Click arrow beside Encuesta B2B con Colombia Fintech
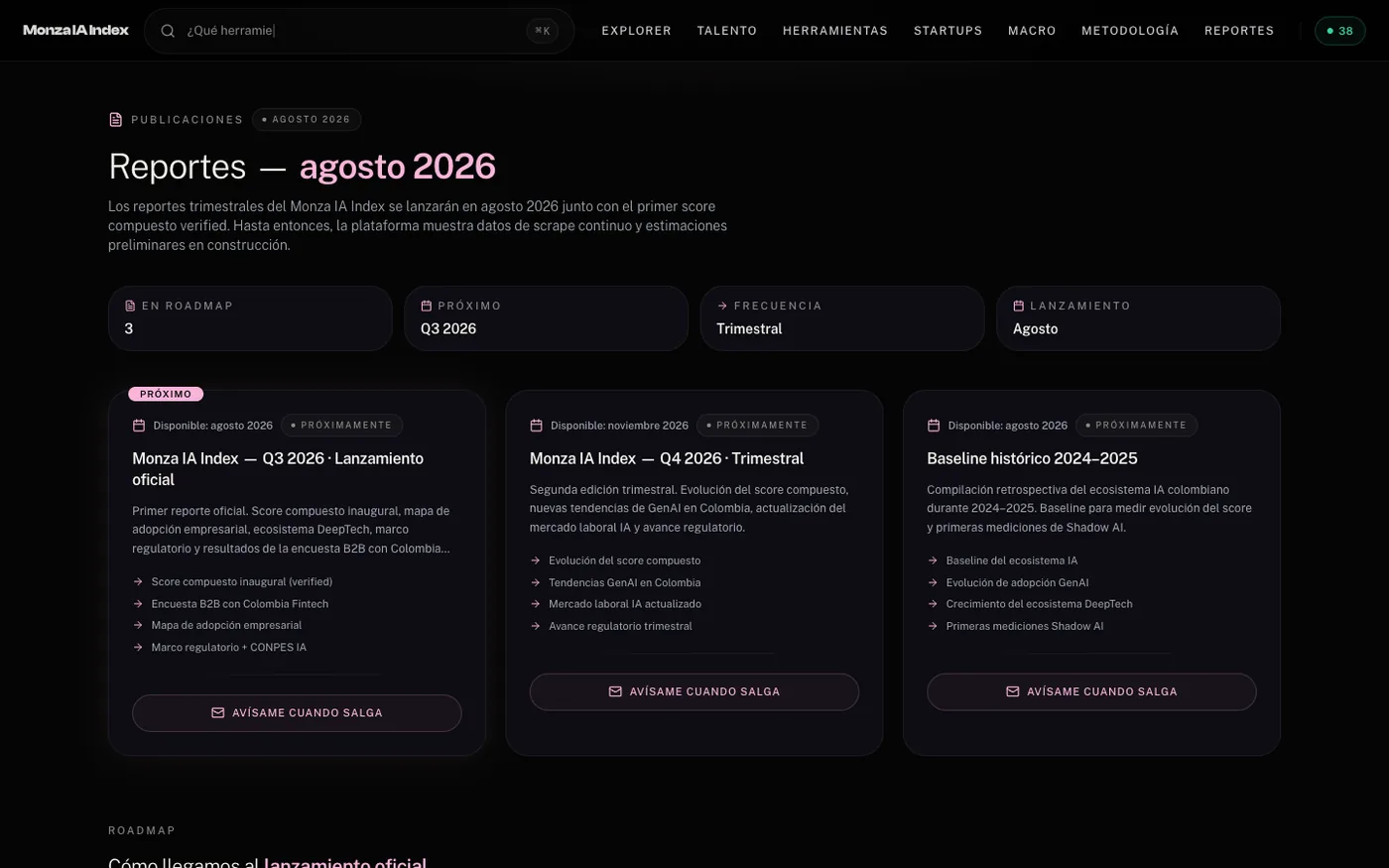Image resolution: width=1389 pixels, height=868 pixels. click(138, 604)
